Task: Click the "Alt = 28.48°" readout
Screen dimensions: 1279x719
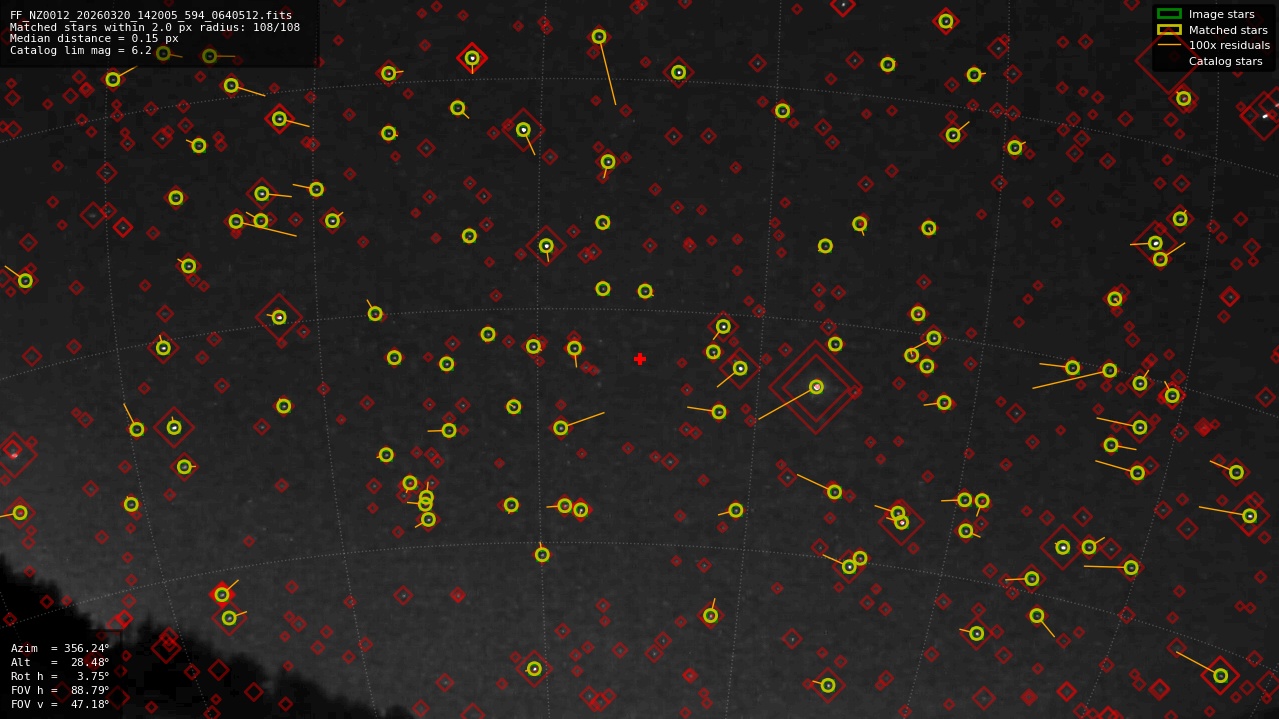Action: [x=60, y=662]
